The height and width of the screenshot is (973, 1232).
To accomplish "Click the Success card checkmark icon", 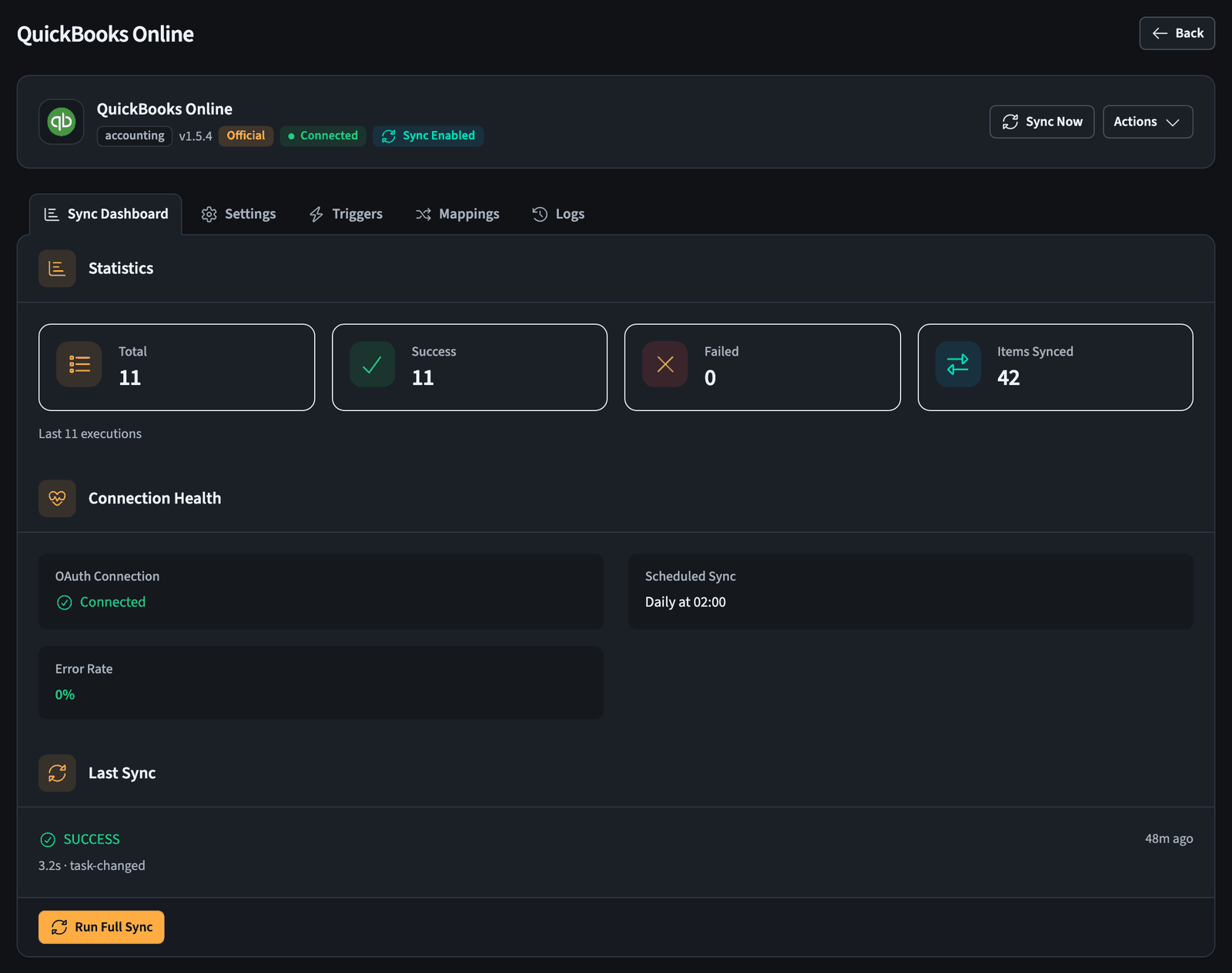I will (x=372, y=364).
